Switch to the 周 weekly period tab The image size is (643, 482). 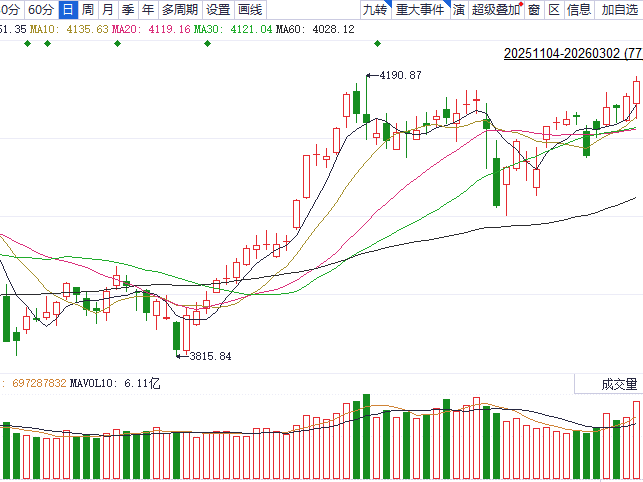tap(88, 10)
